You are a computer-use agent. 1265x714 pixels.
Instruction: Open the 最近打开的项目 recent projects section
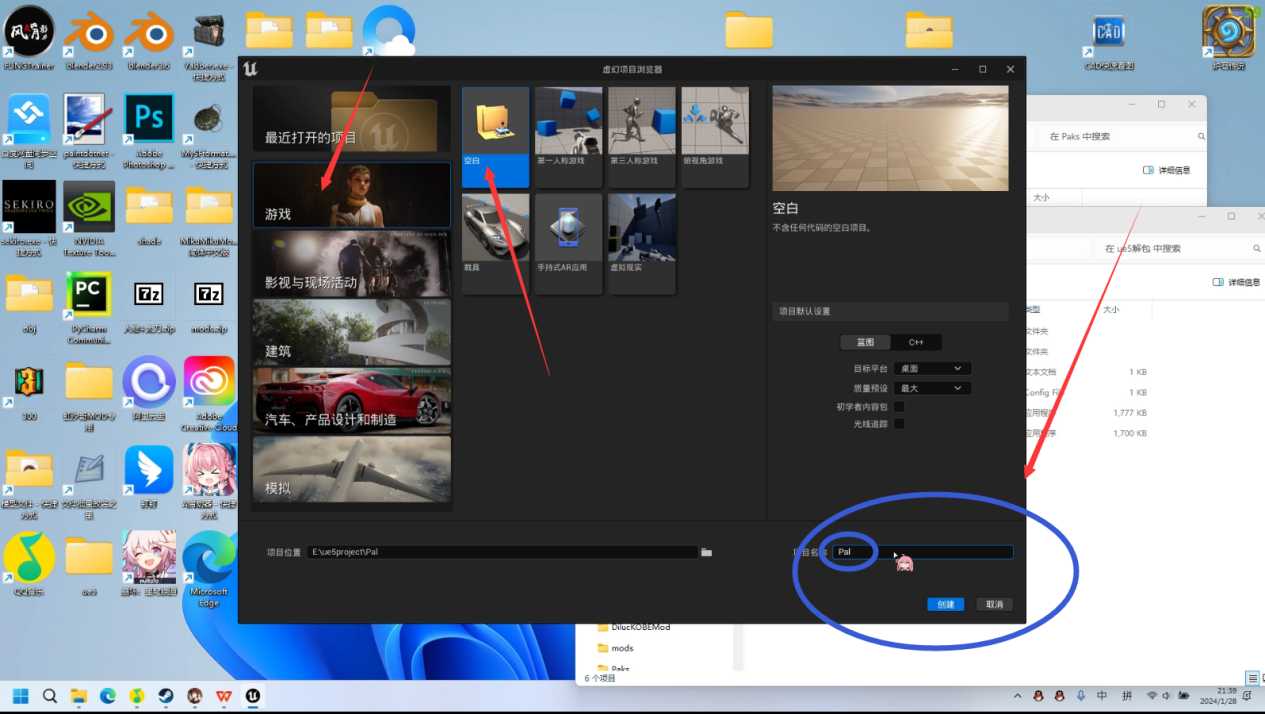[x=352, y=120]
